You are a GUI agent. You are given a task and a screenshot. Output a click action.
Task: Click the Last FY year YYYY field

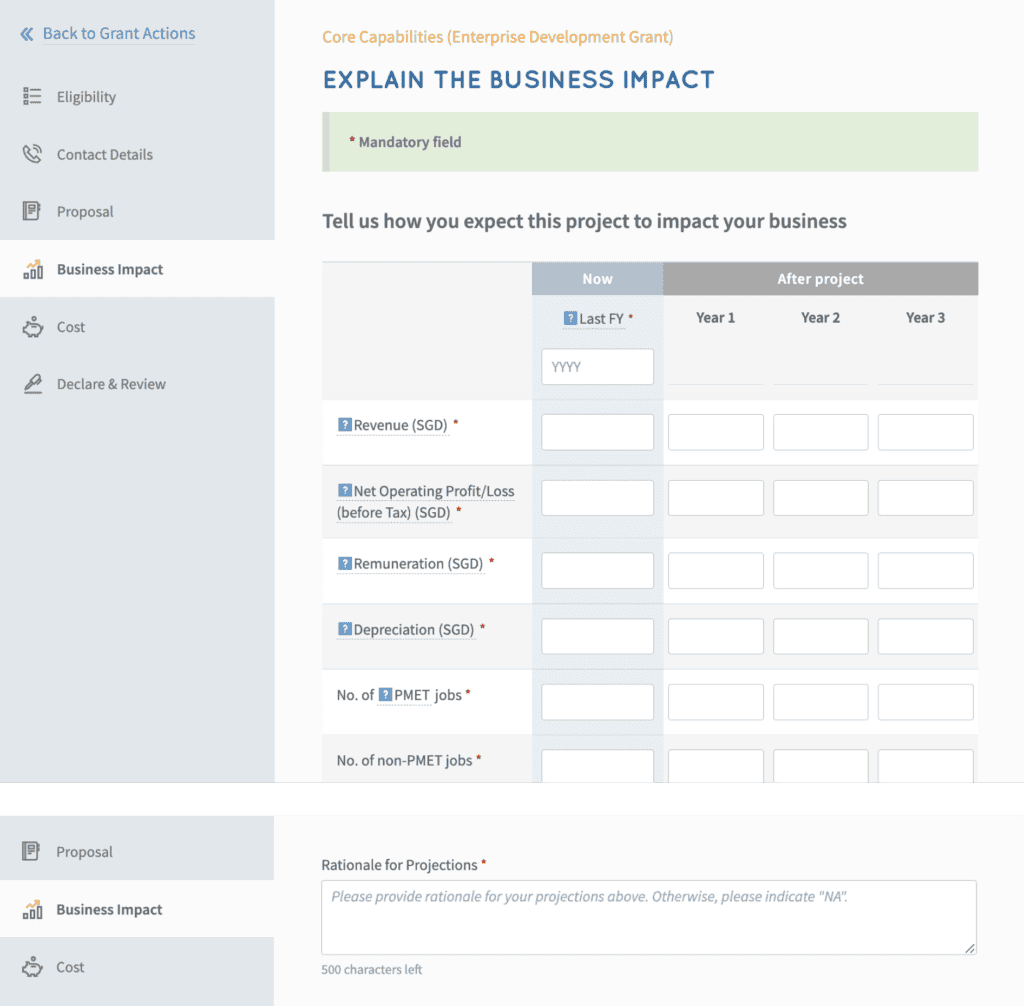tap(598, 366)
